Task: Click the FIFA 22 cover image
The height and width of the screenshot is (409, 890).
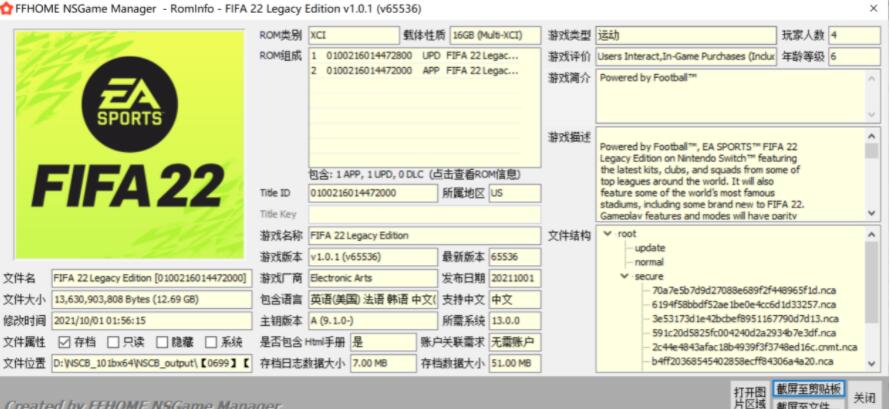Action: click(129, 145)
